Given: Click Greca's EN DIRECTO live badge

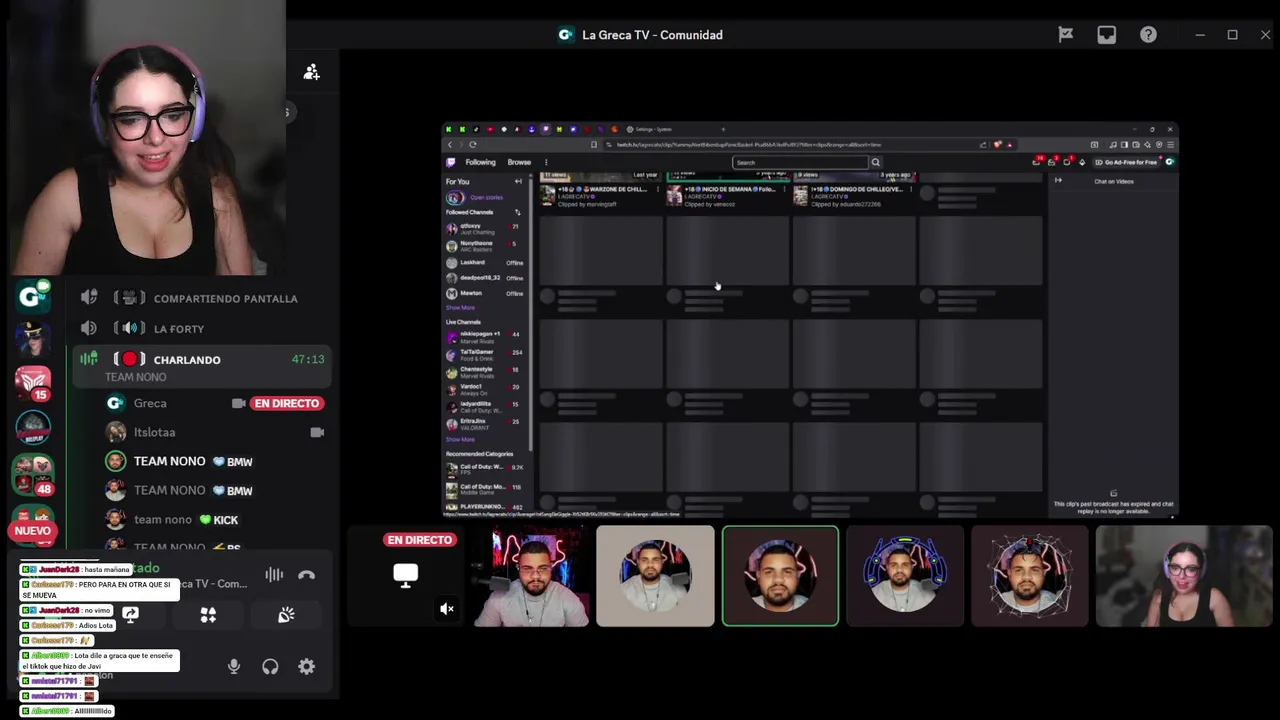Looking at the screenshot, I should pyautogui.click(x=286, y=403).
